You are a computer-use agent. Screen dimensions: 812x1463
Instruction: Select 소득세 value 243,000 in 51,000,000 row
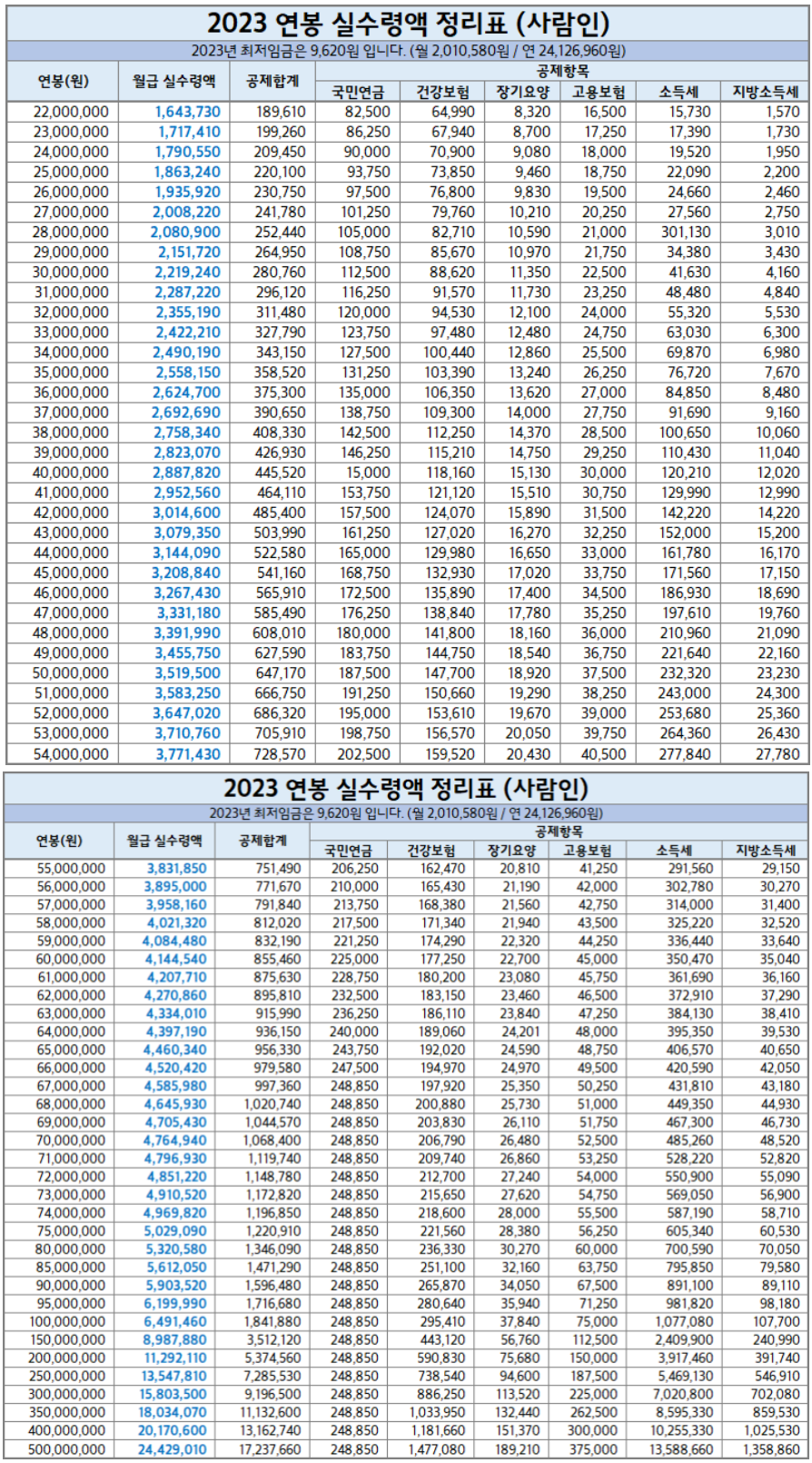click(686, 693)
